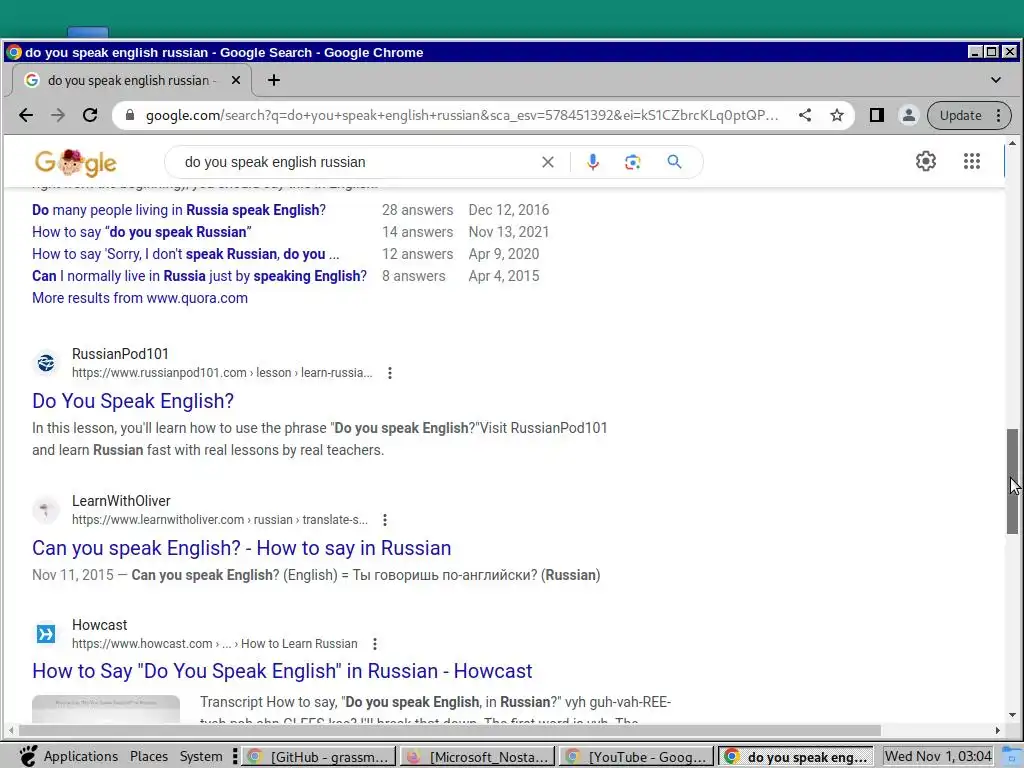This screenshot has width=1024, height=768.
Task: Open the Howcast 'How to Say Do You Speak English' result
Action: coord(282,671)
